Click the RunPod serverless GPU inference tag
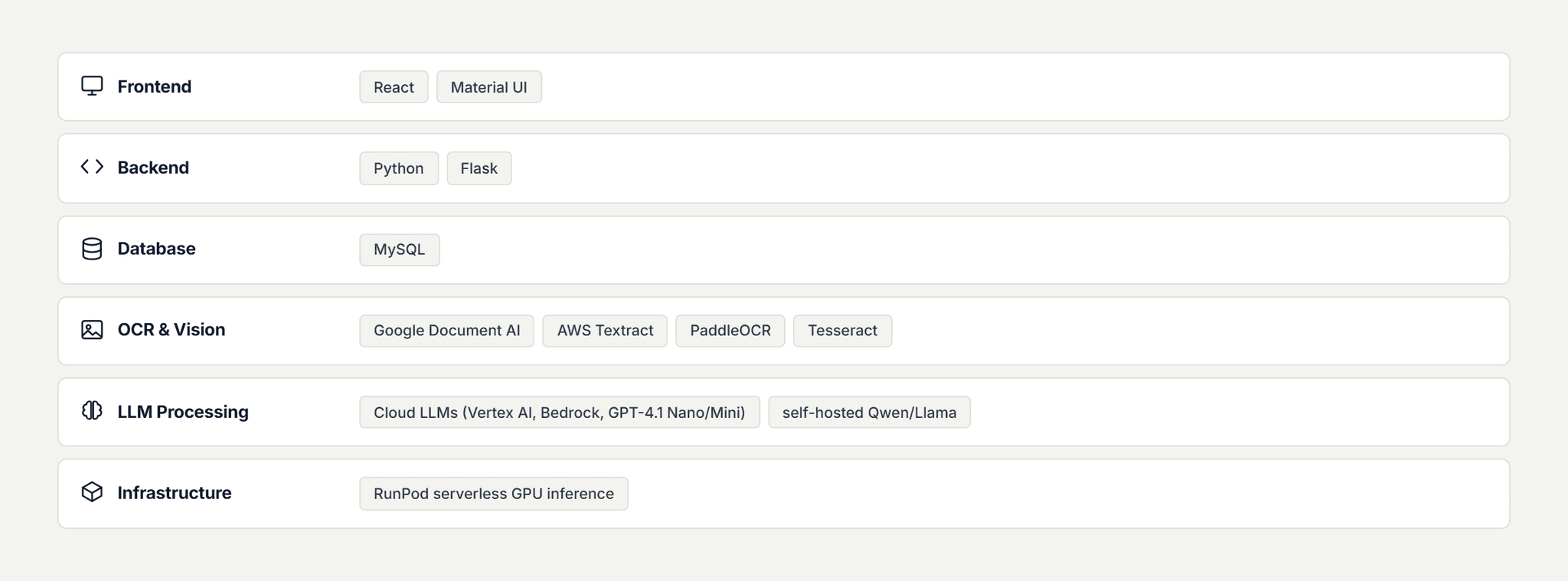 click(x=494, y=494)
